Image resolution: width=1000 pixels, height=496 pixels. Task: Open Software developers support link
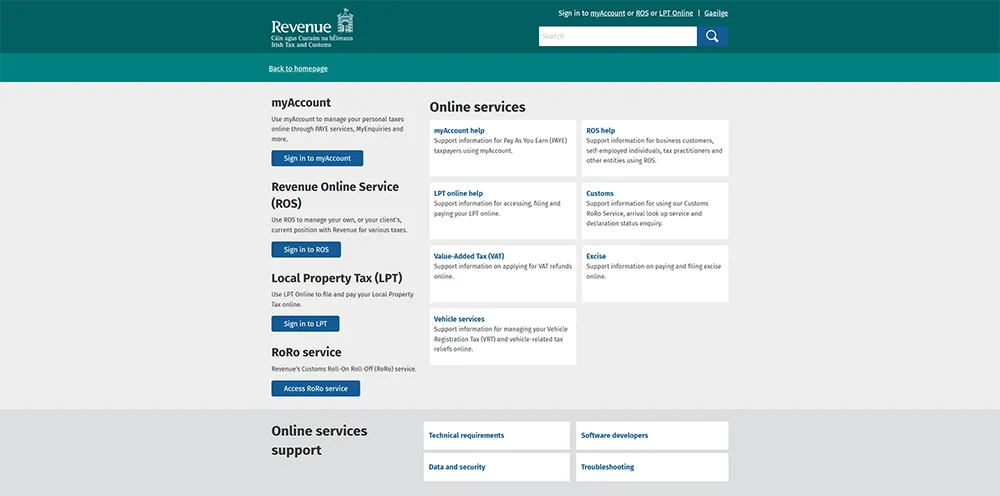(x=652, y=435)
